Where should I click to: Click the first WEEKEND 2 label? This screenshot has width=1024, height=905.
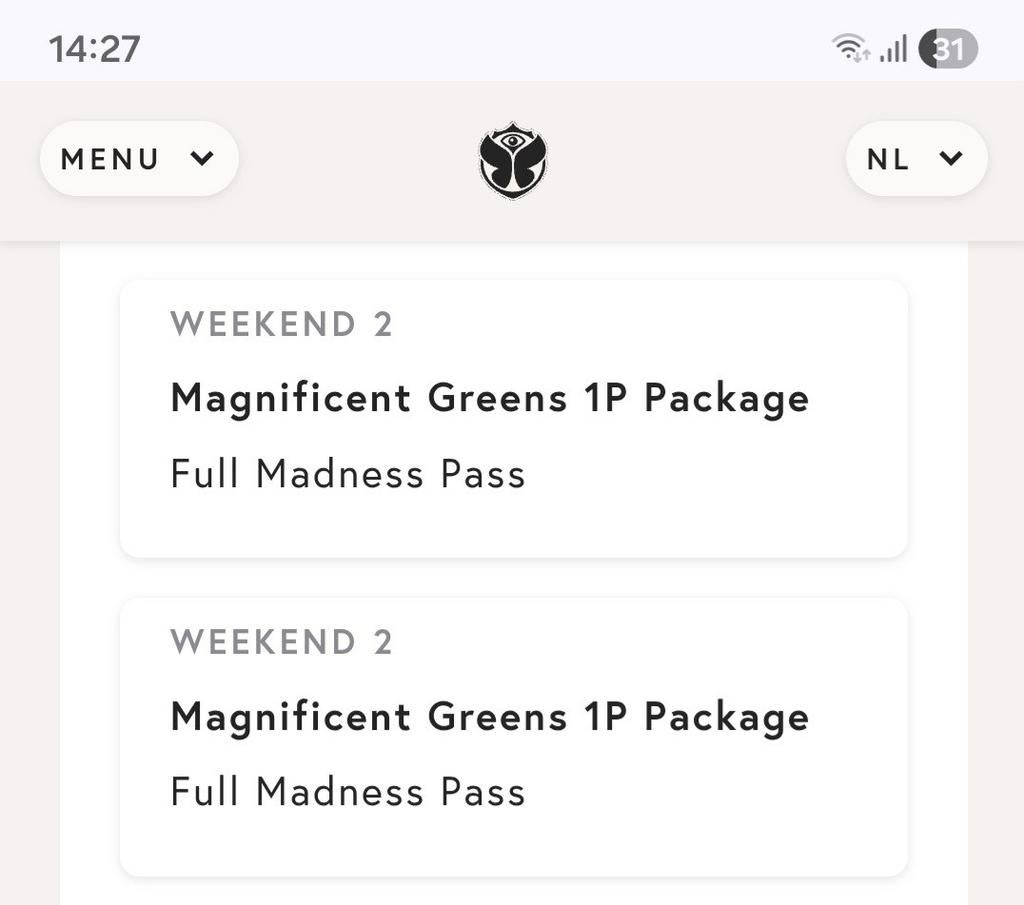coord(283,323)
